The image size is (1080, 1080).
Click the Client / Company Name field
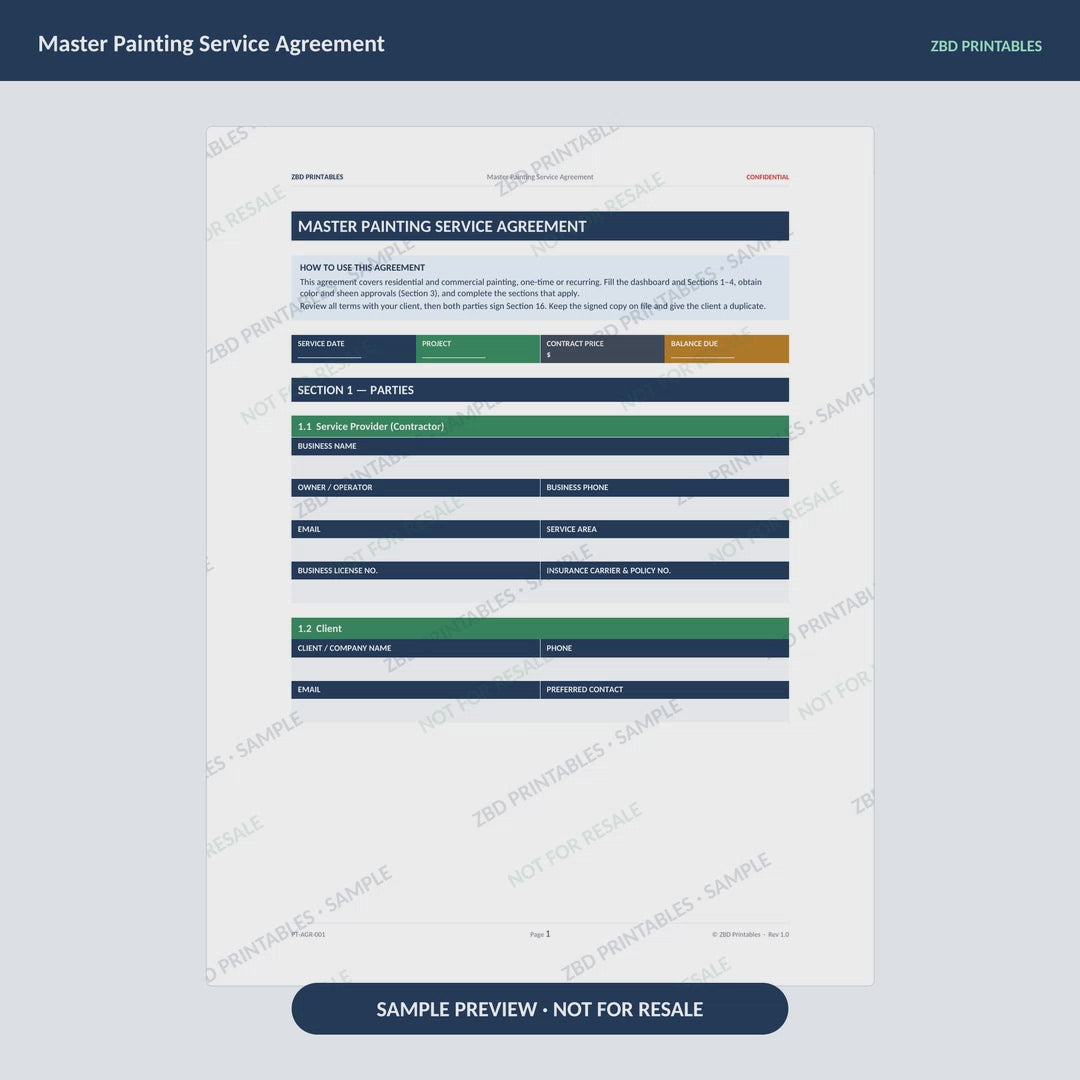(x=415, y=669)
